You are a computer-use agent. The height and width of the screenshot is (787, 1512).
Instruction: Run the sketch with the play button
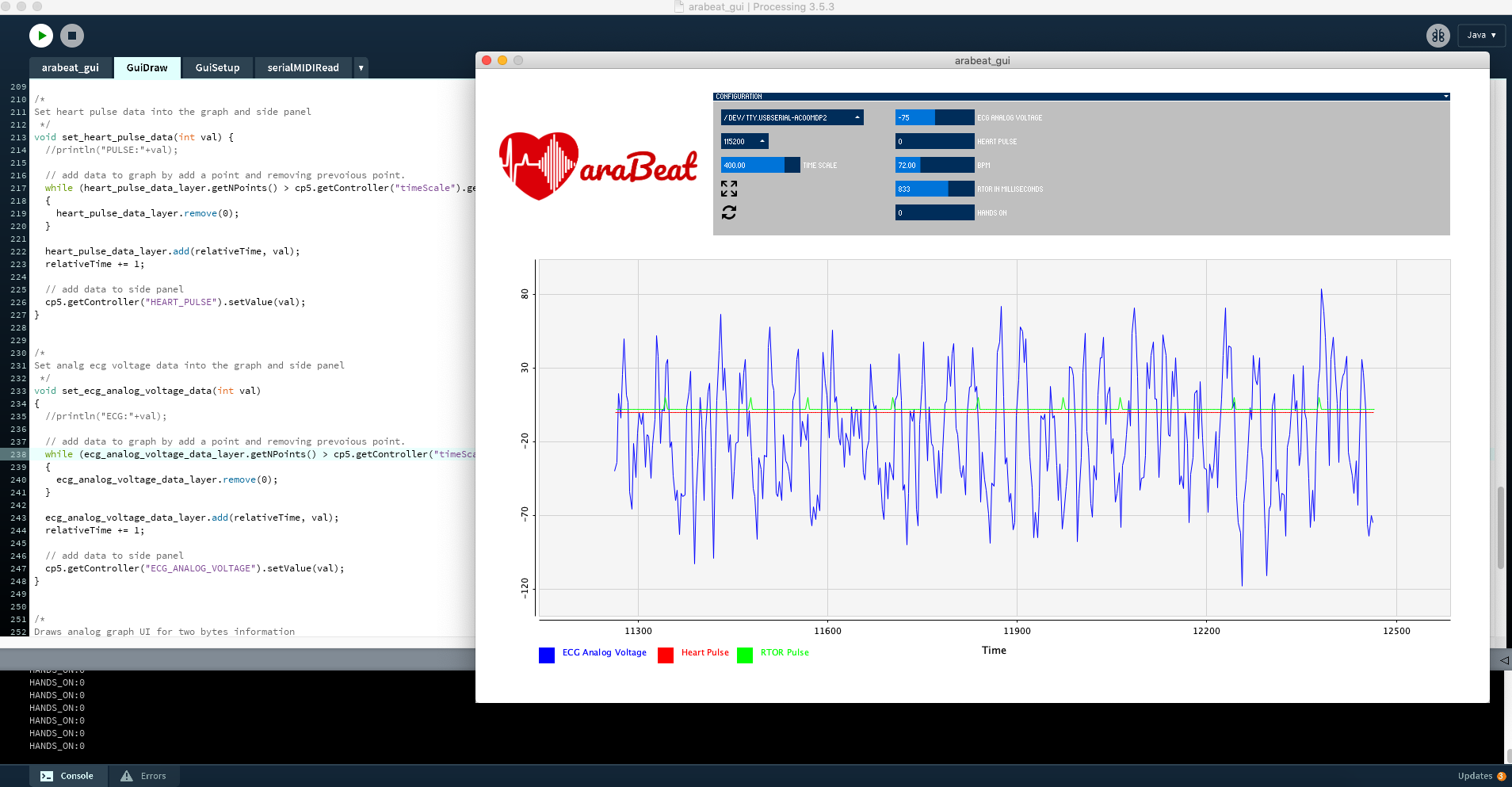click(x=41, y=36)
